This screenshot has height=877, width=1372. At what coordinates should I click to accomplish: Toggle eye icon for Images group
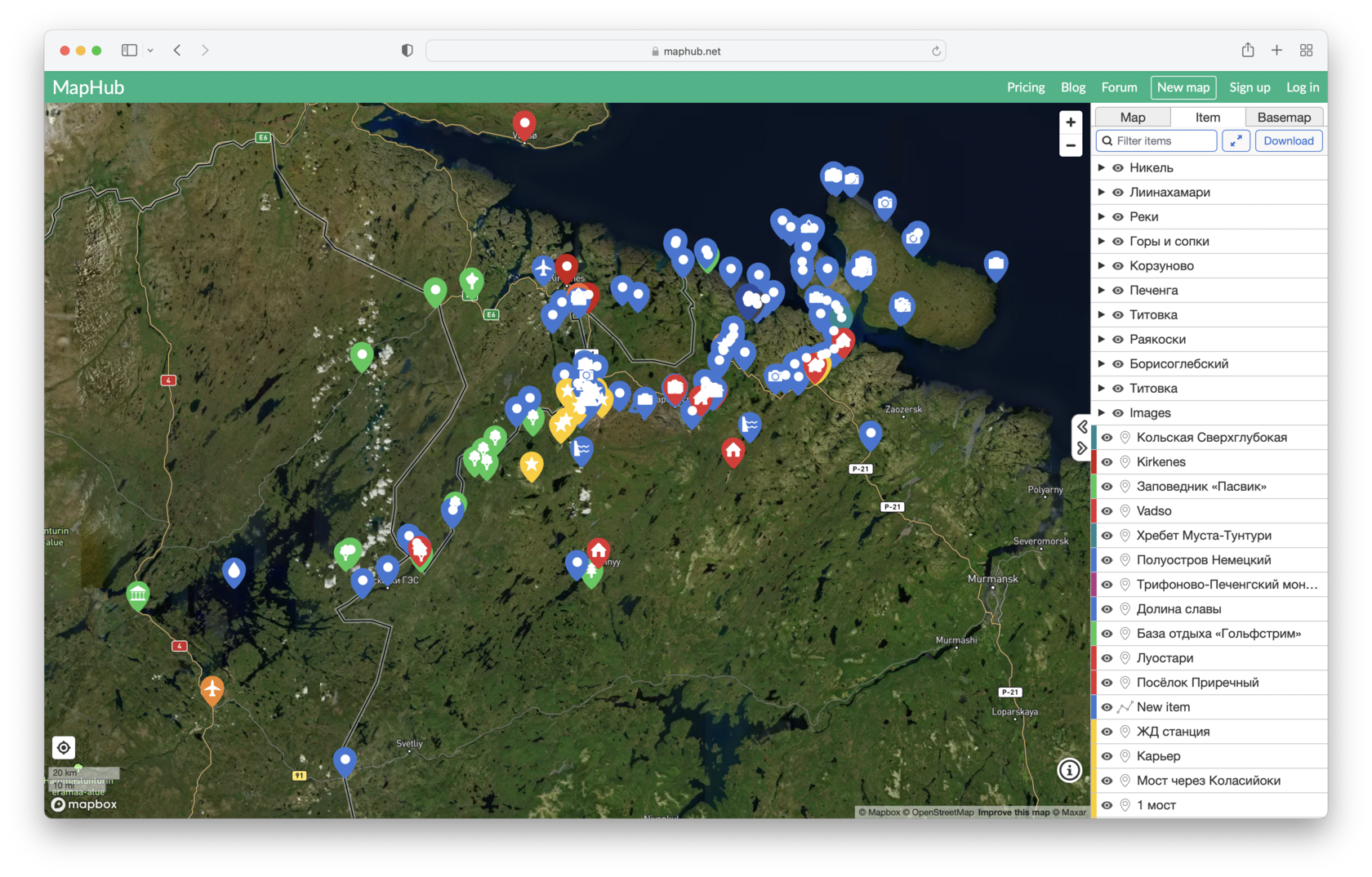(1117, 412)
